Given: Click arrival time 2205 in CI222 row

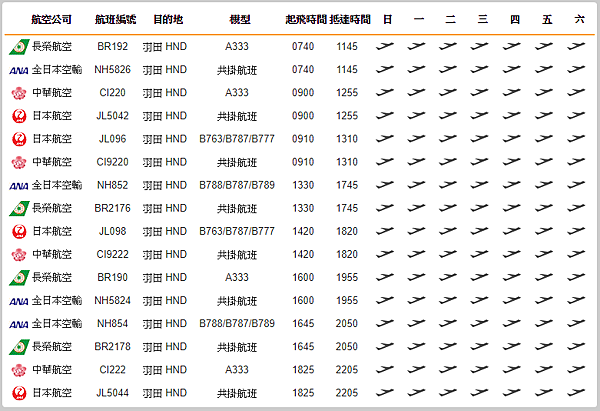Looking at the screenshot, I should pos(347,370).
